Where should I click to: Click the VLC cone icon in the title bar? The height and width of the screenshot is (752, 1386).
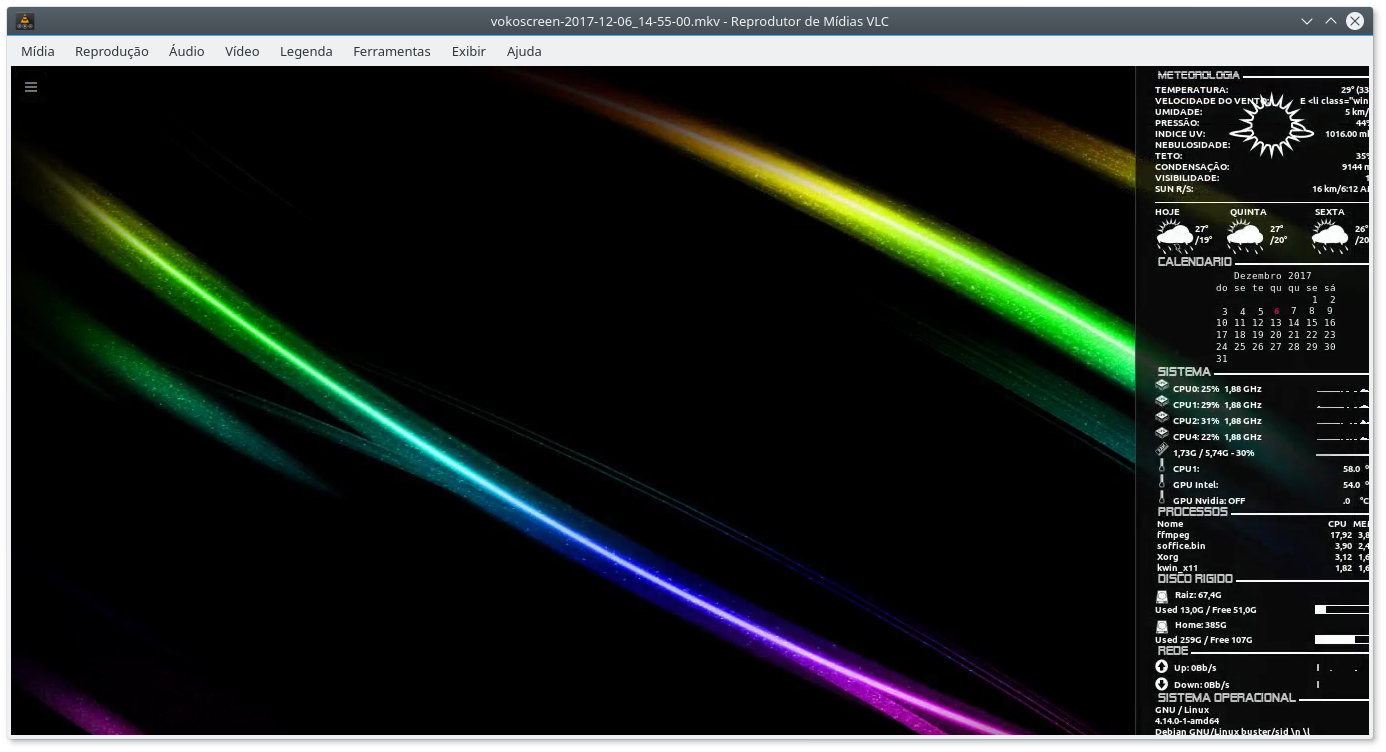point(27,20)
